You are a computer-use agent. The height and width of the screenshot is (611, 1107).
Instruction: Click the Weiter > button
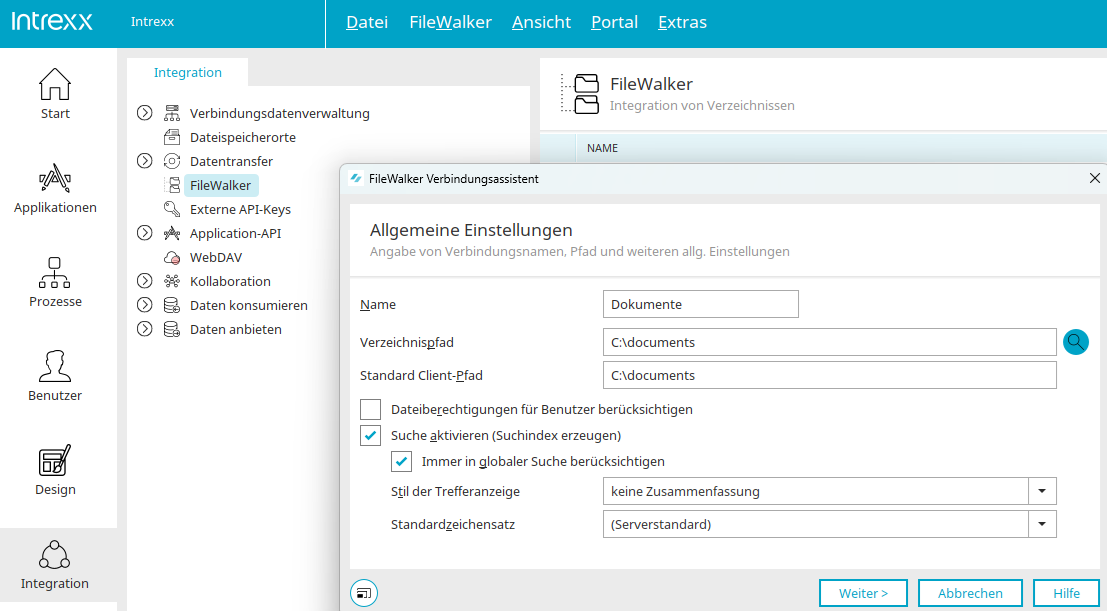point(863,593)
